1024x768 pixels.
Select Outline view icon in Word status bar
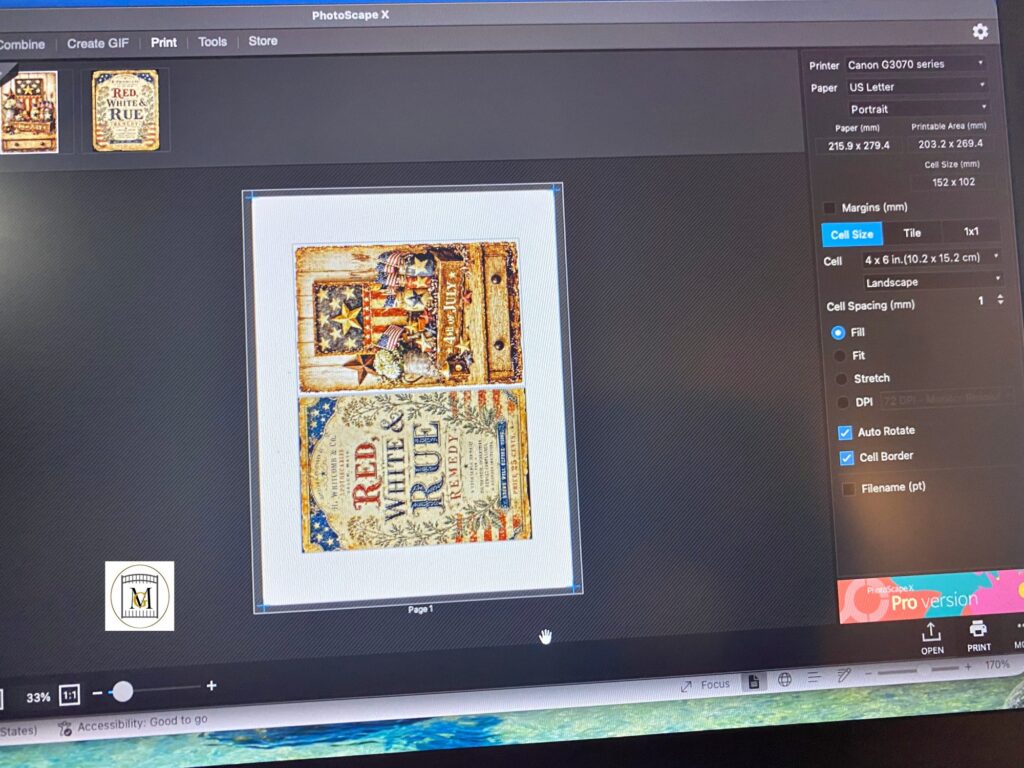[814, 677]
